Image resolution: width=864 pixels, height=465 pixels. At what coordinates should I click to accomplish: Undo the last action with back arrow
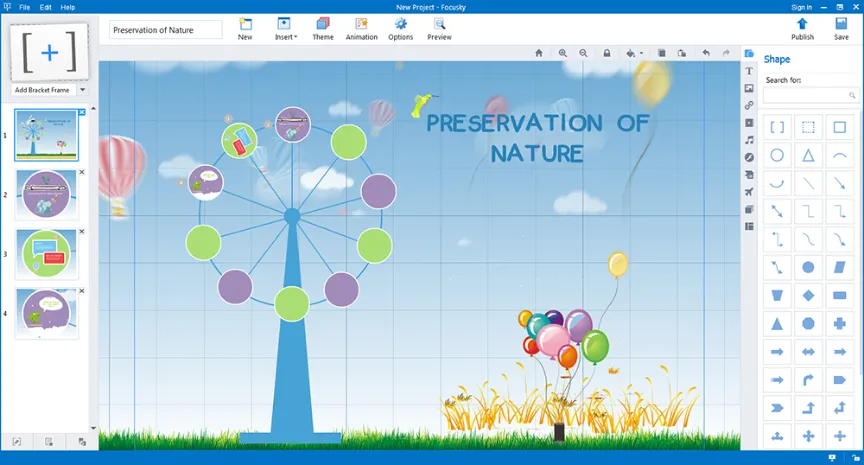706,53
